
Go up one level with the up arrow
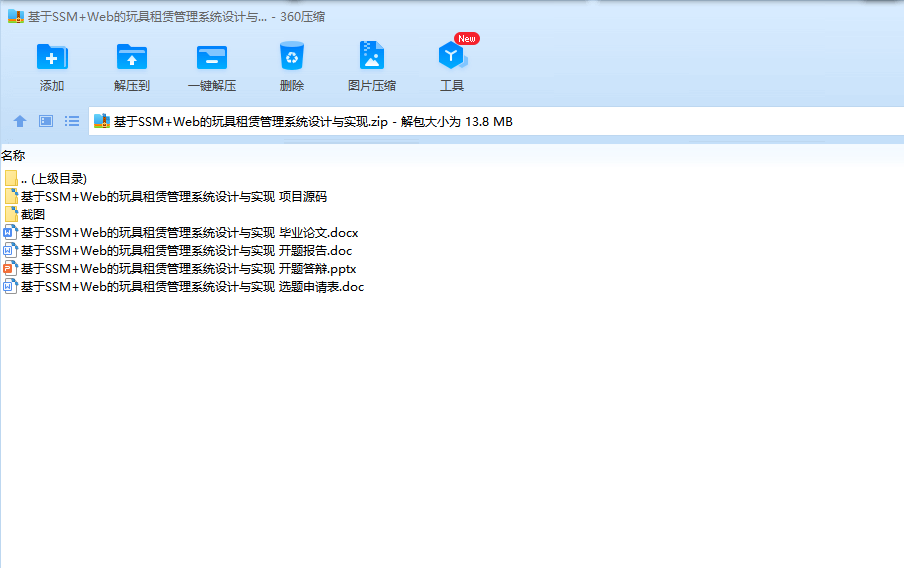click(x=20, y=121)
